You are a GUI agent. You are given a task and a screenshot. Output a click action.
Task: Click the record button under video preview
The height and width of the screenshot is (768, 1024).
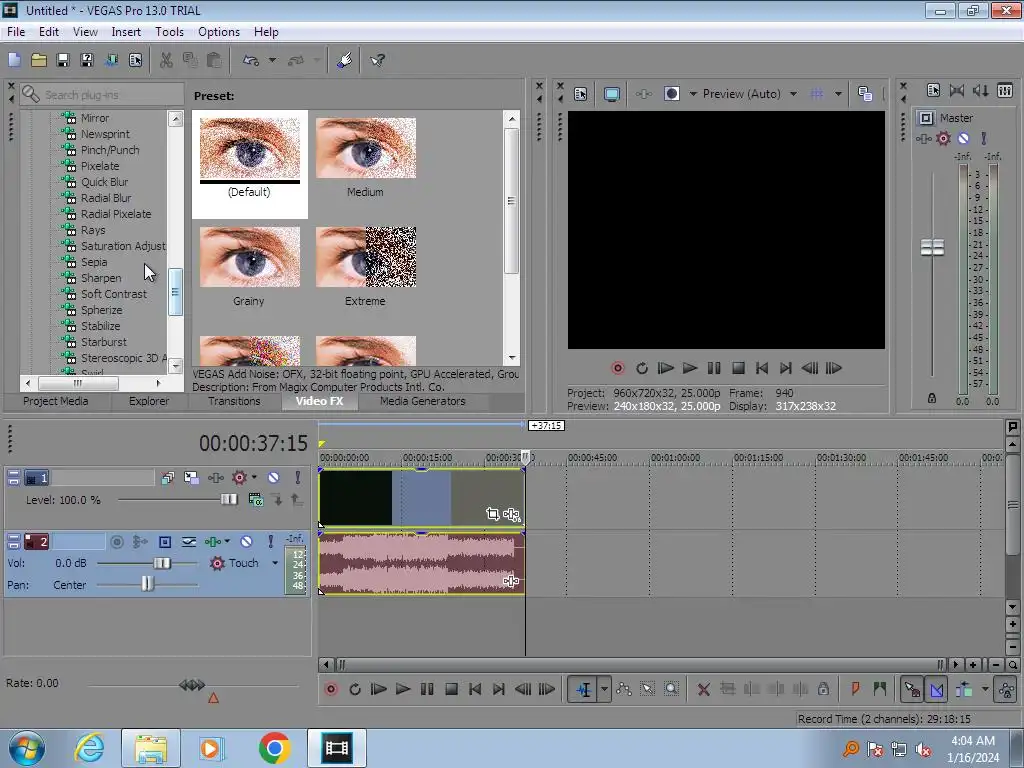tap(617, 368)
